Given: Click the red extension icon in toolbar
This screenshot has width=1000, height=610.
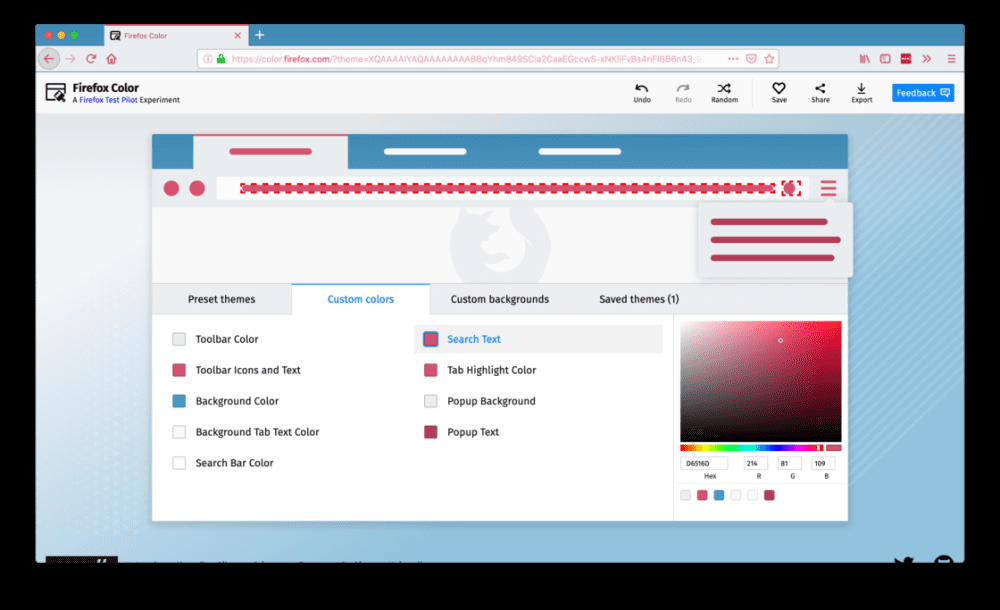Looking at the screenshot, I should click(906, 59).
